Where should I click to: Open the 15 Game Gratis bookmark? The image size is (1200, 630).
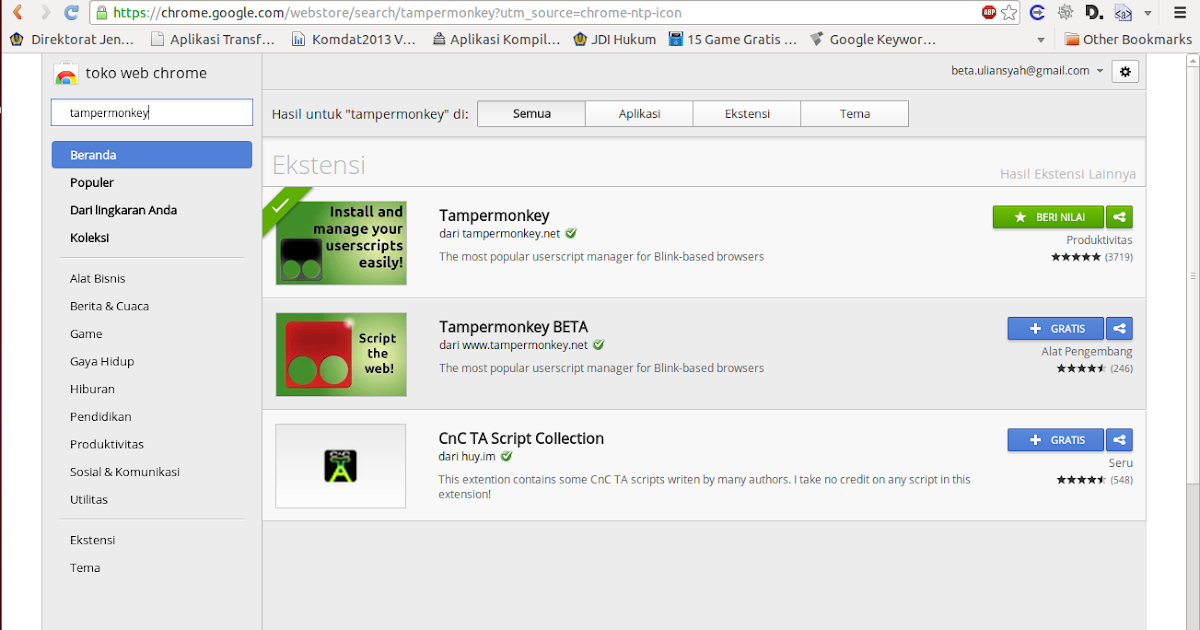pyautogui.click(x=733, y=40)
